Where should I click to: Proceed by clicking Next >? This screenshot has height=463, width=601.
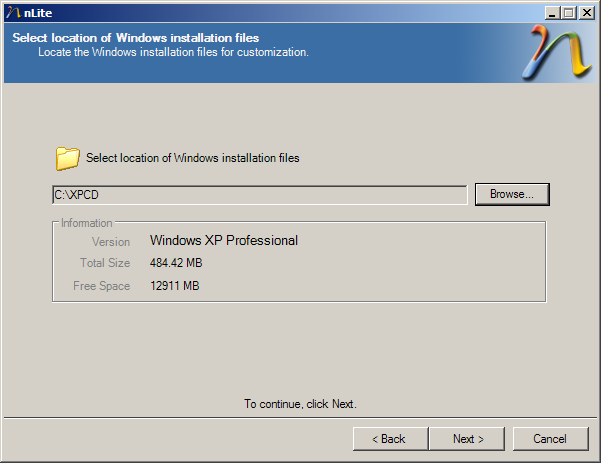point(467,439)
